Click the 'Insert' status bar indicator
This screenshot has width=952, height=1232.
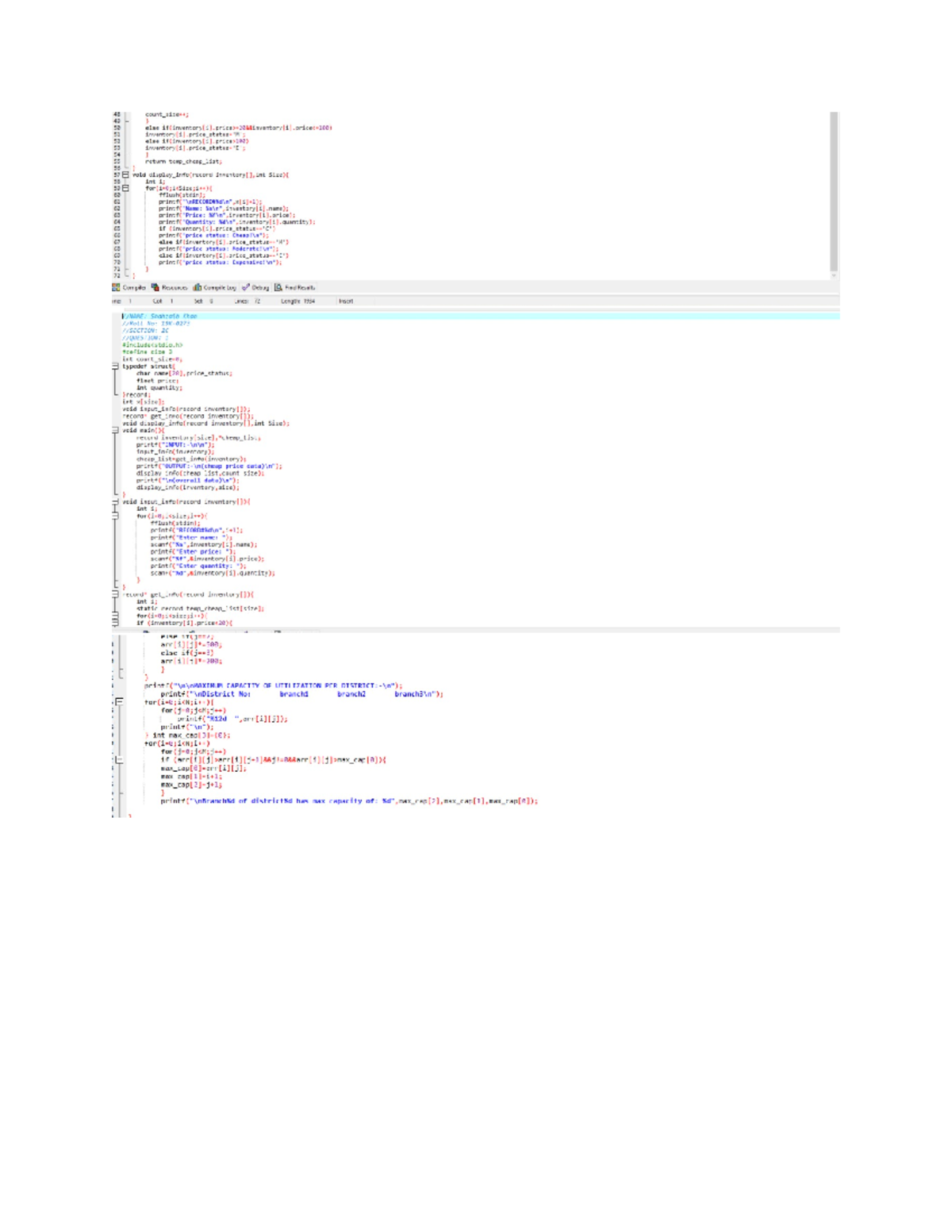[x=346, y=301]
